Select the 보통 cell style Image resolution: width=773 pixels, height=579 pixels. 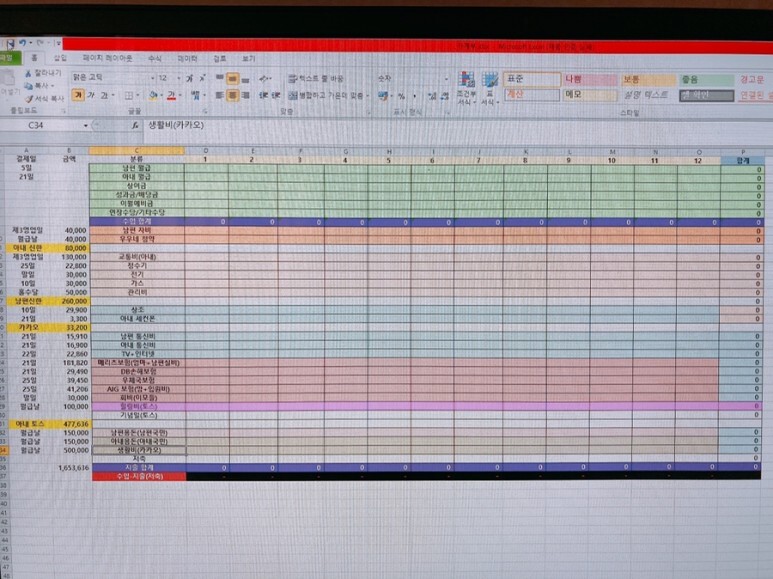648,80
